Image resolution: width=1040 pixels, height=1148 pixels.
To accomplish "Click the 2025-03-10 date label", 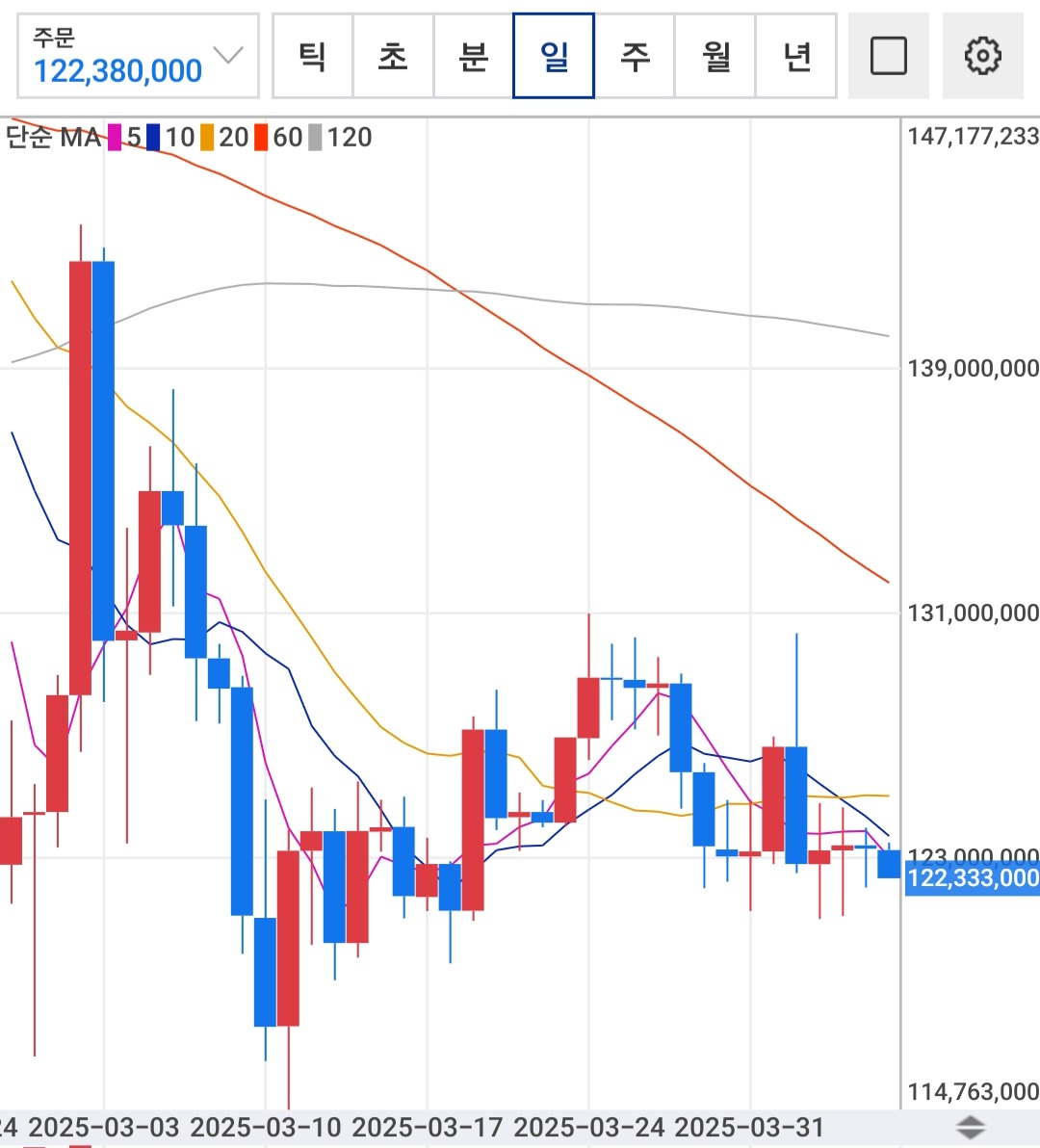I will [x=265, y=1128].
